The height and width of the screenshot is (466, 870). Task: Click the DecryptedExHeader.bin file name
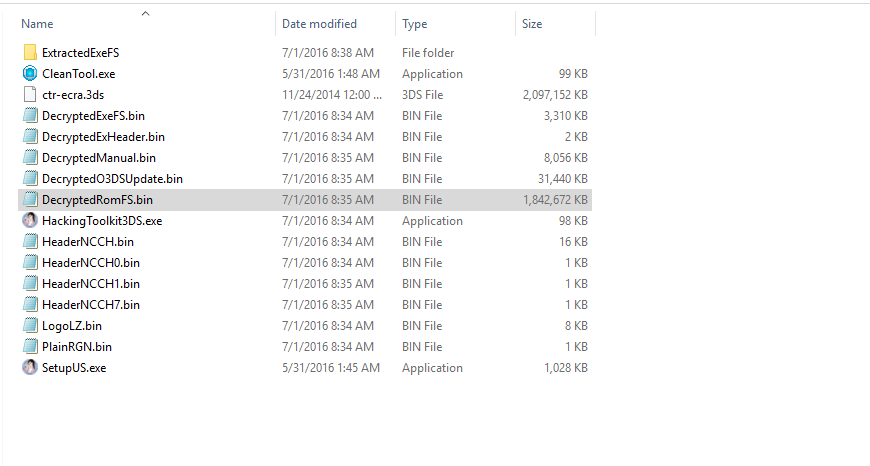tap(103, 136)
